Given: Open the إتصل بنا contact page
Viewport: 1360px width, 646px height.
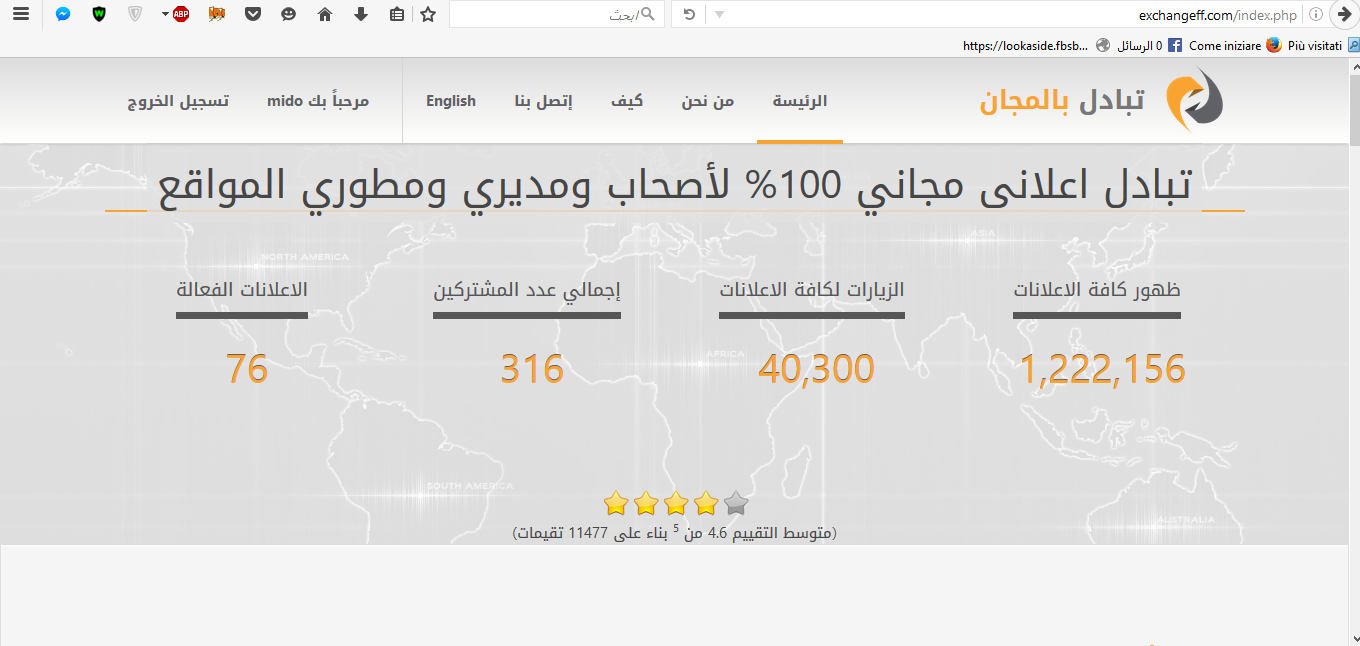Looking at the screenshot, I should 543,101.
